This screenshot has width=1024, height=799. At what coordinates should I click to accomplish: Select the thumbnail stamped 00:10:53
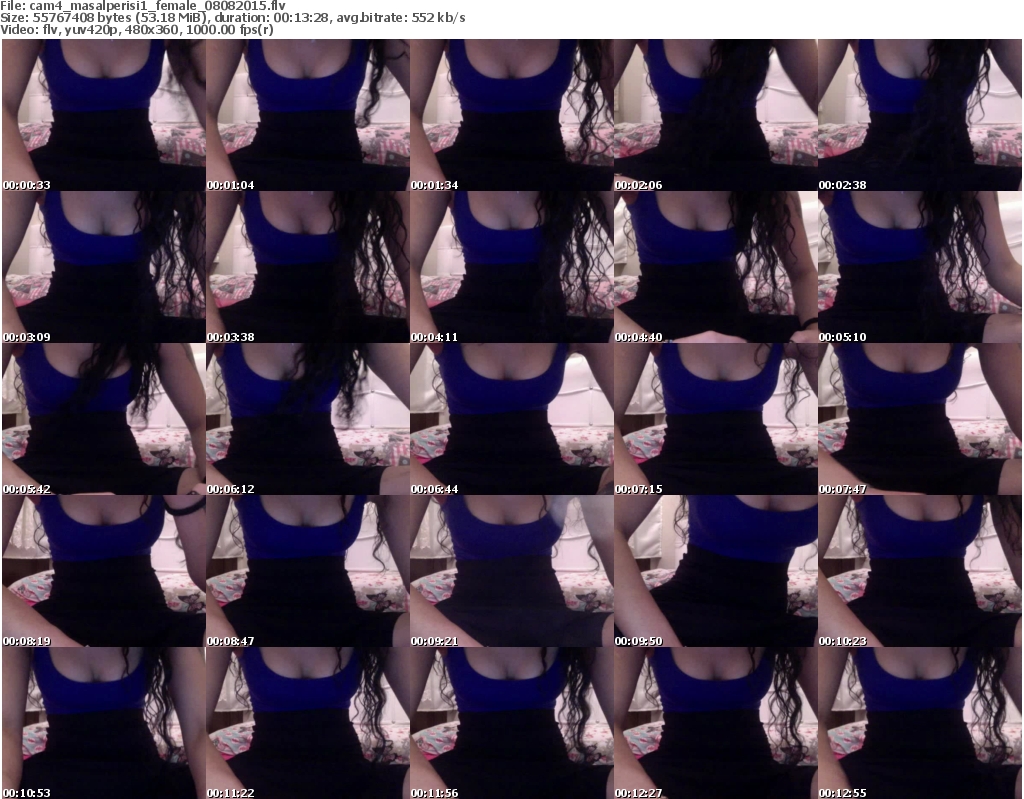[104, 723]
